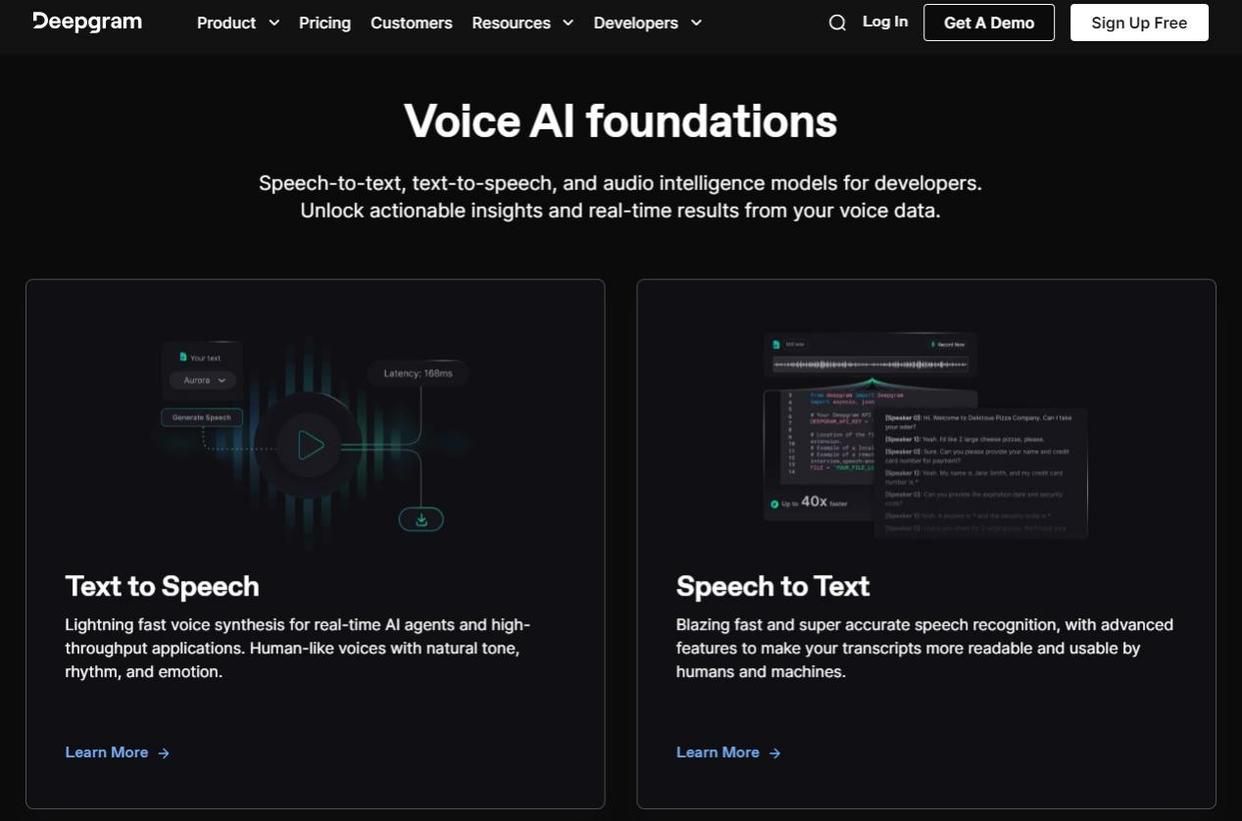Click the Sign Up Free button
This screenshot has width=1242, height=821.
[x=1139, y=23]
